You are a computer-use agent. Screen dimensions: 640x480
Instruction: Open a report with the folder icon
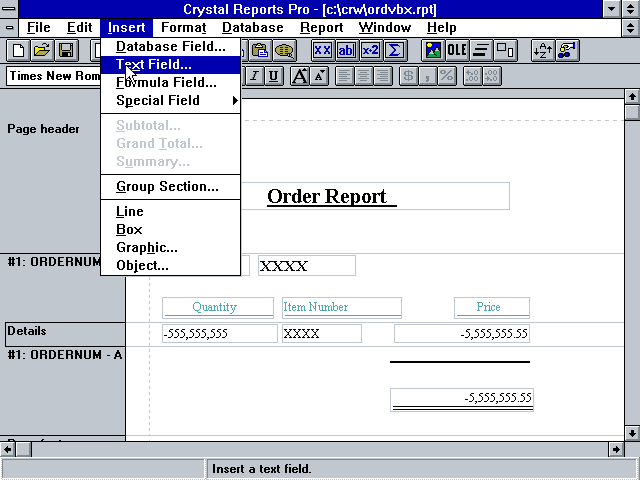click(x=42, y=51)
